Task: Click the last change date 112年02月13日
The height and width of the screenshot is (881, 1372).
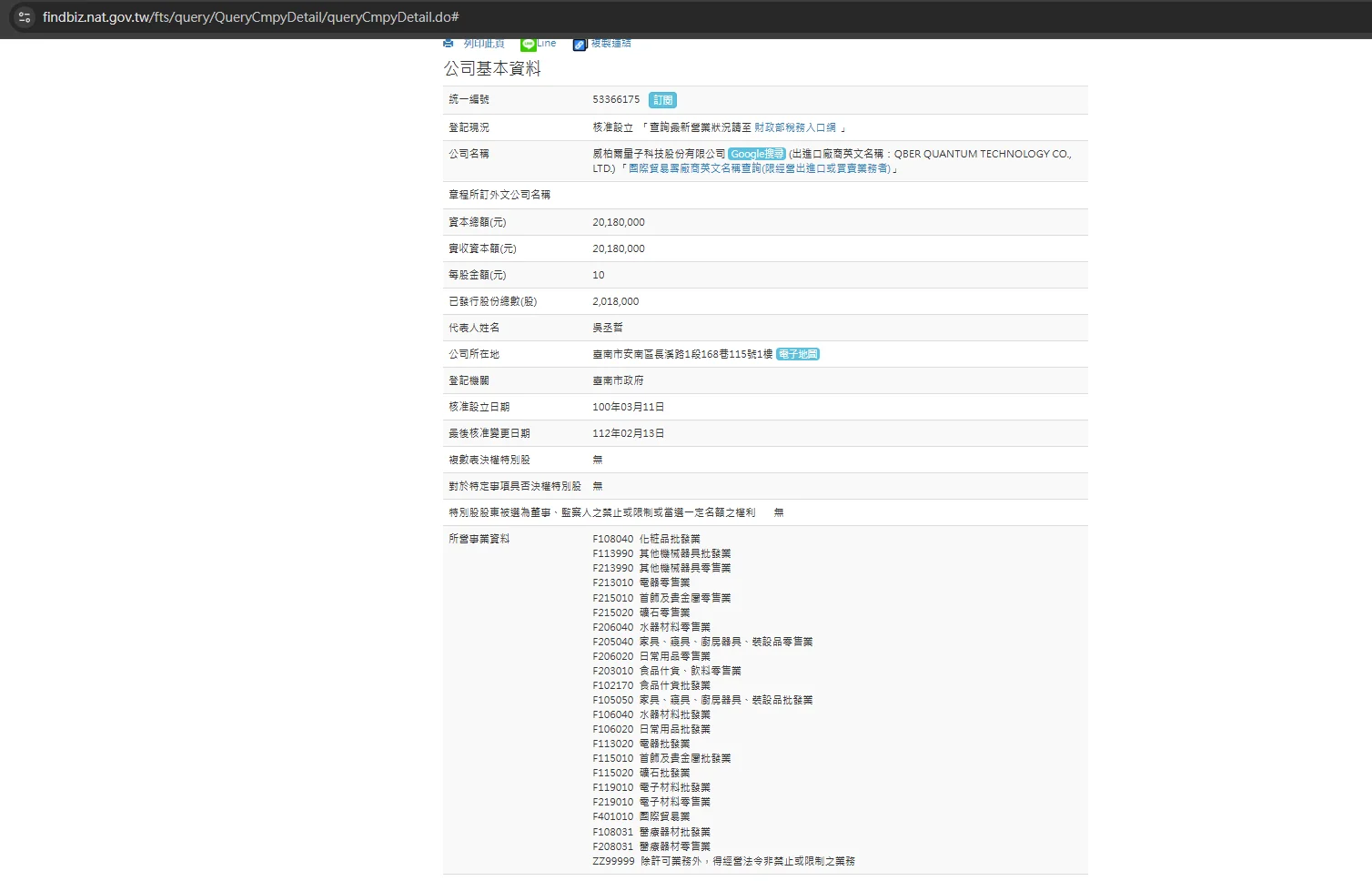Action: 628,433
